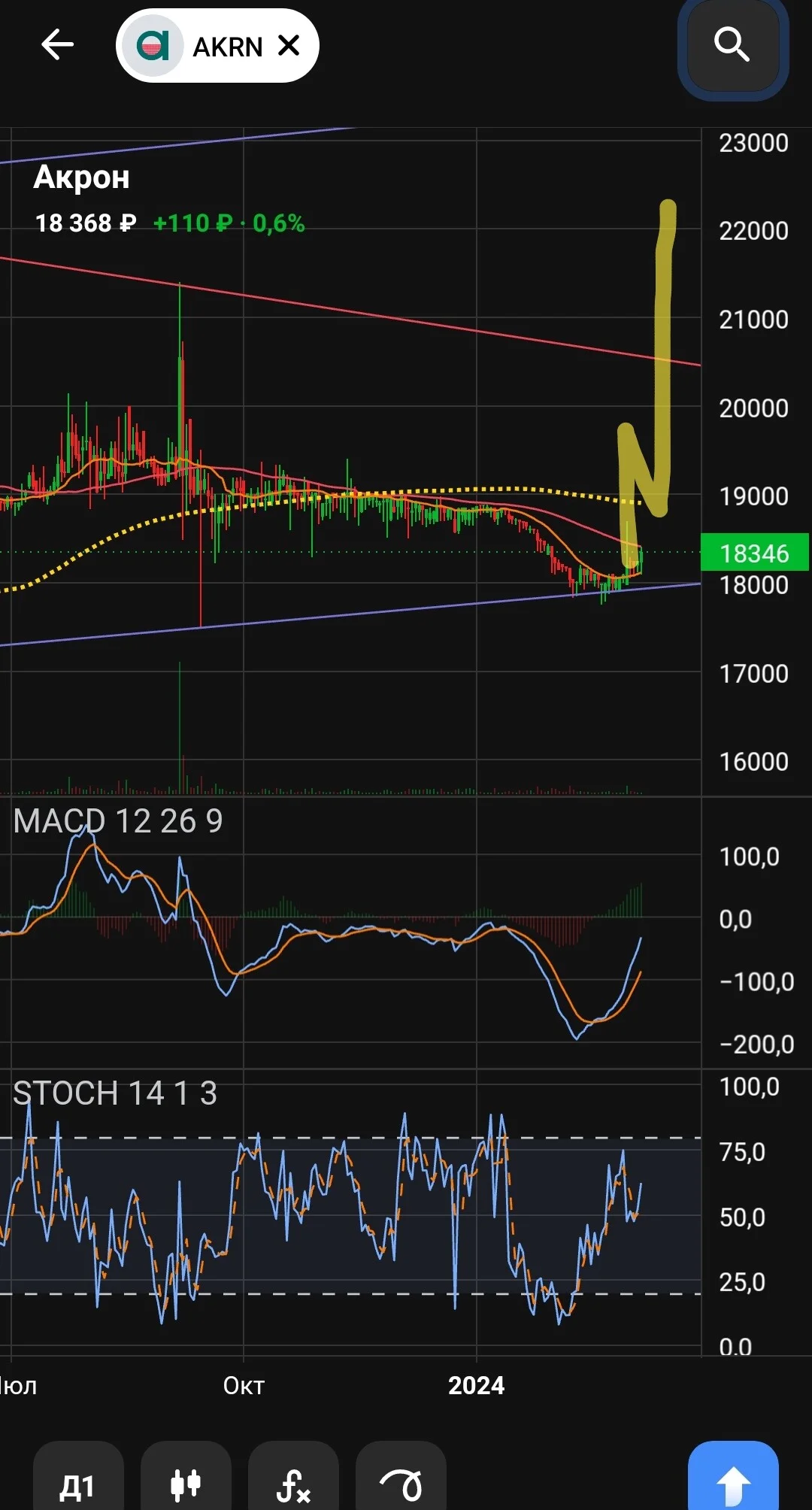
Task: Open the candlestick chart type button
Action: (x=186, y=1486)
